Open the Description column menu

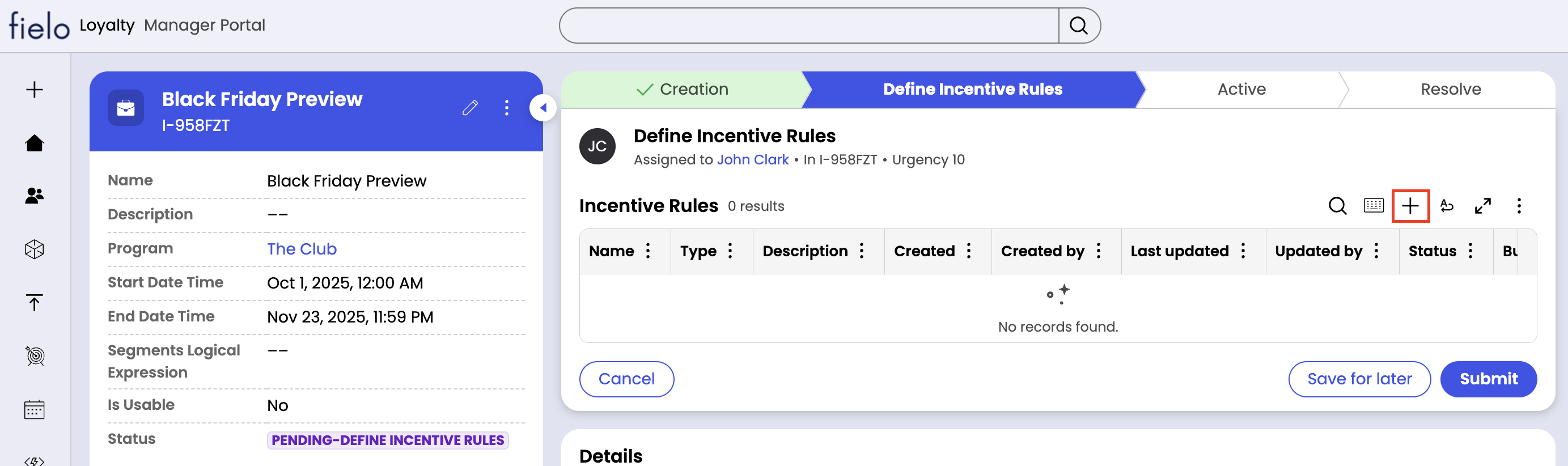click(x=862, y=251)
